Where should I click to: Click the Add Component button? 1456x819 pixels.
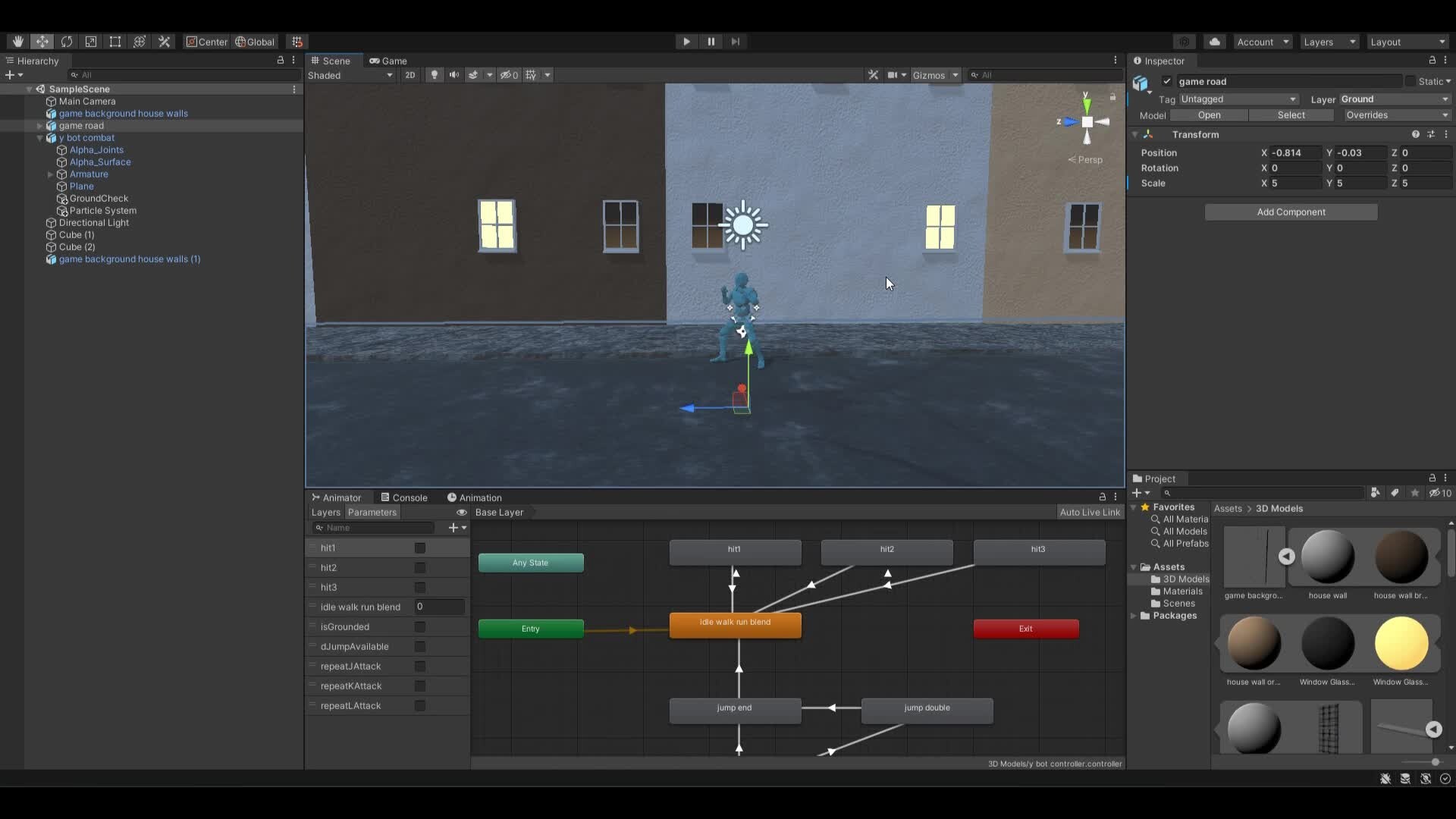click(1290, 212)
